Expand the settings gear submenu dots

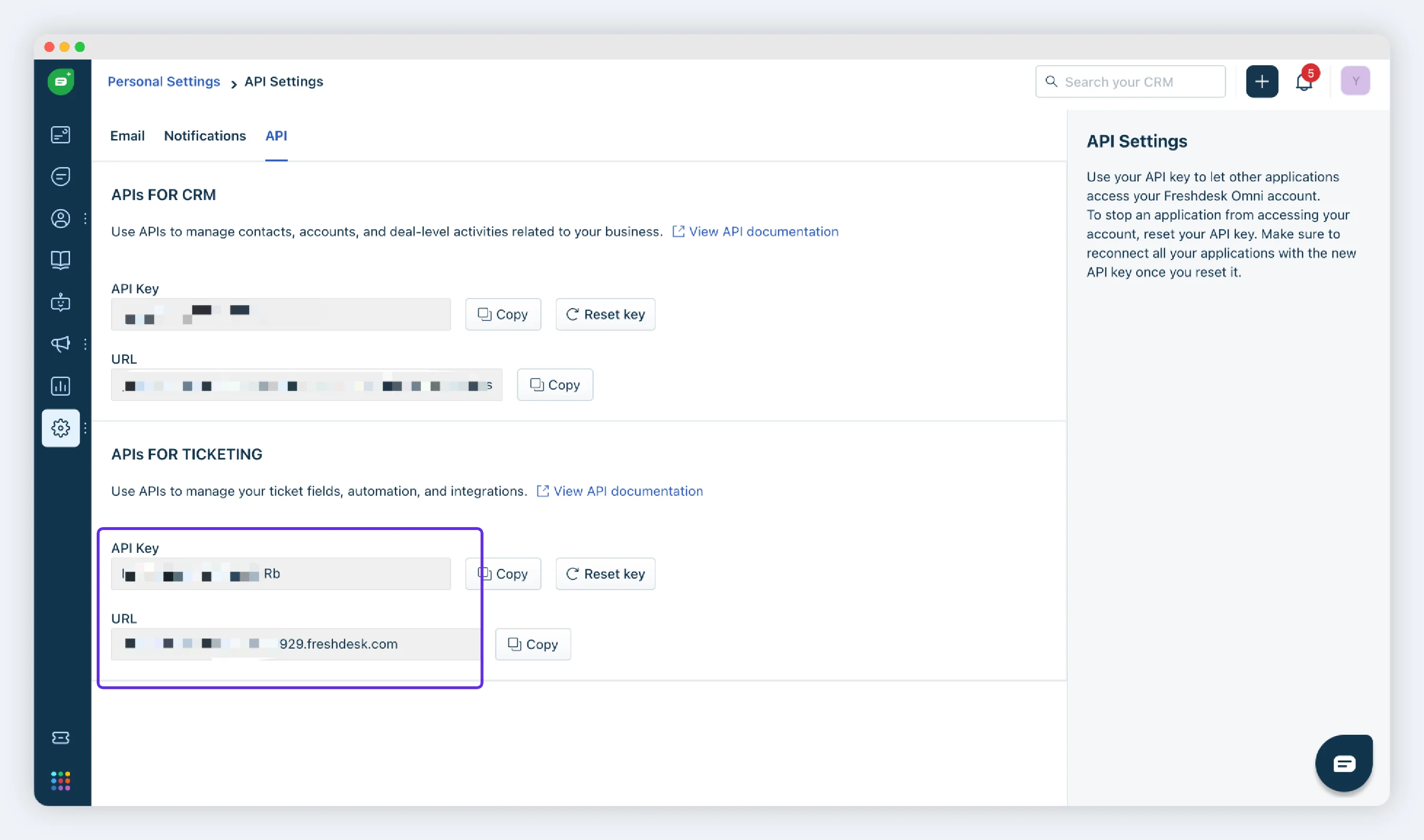(x=85, y=429)
